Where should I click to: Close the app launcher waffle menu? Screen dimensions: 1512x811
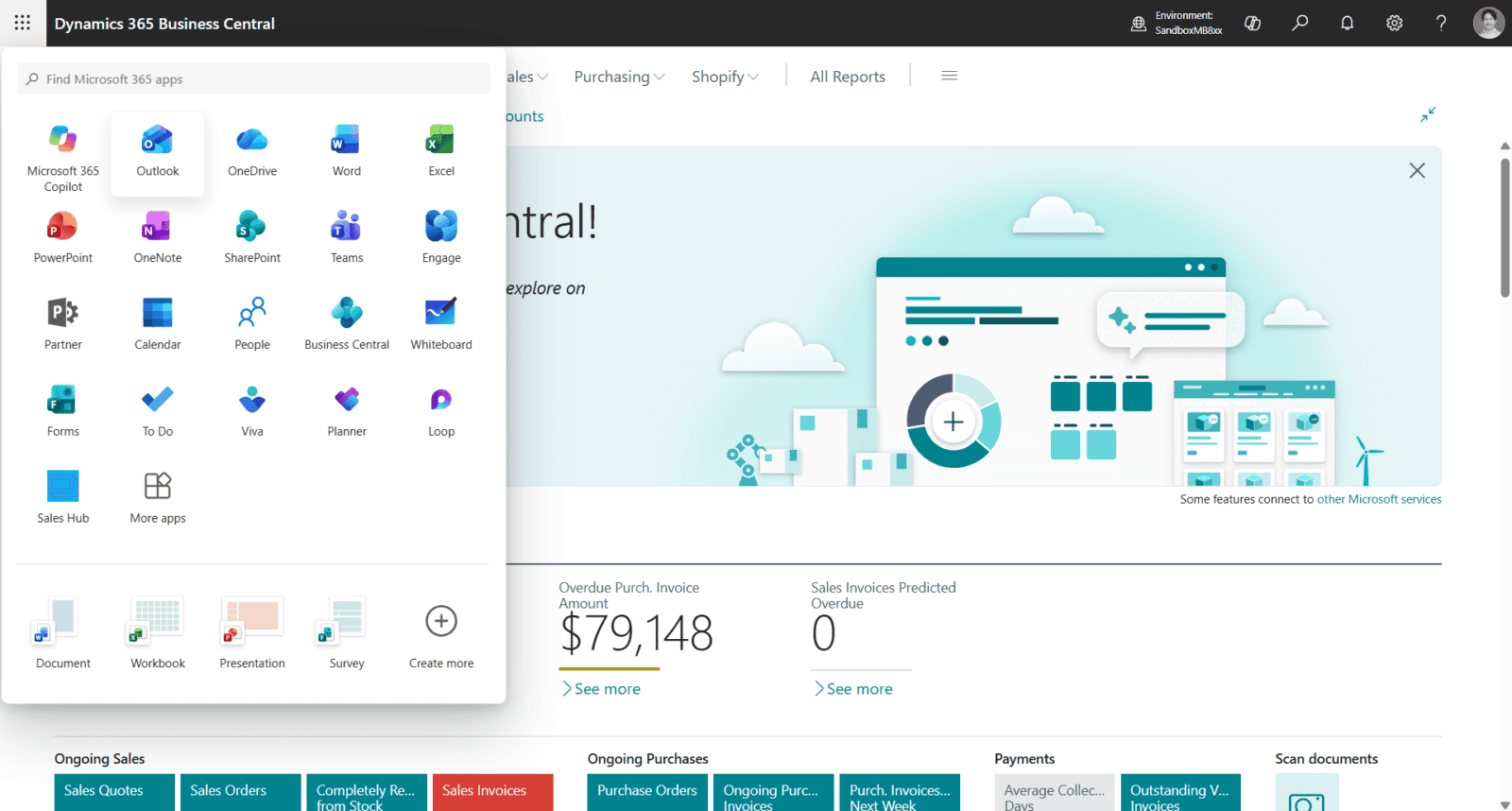23,23
